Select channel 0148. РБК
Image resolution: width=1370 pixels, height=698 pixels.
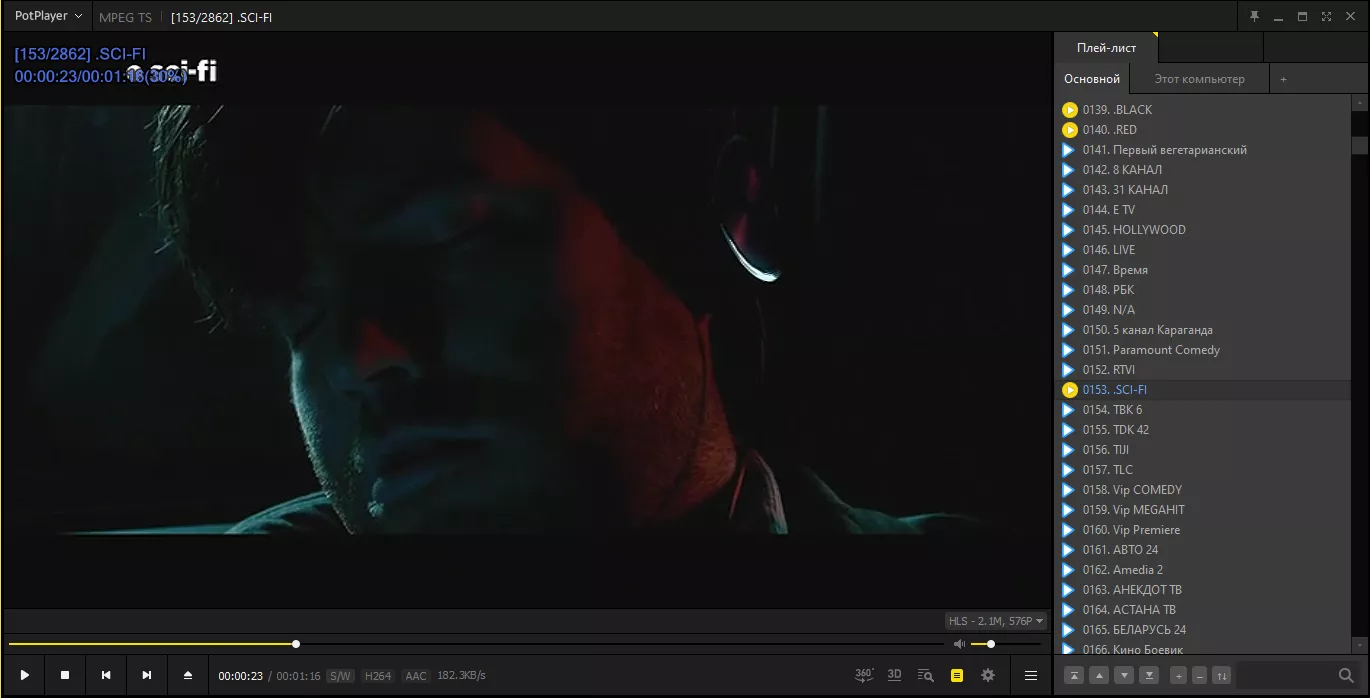pyautogui.click(x=1204, y=290)
